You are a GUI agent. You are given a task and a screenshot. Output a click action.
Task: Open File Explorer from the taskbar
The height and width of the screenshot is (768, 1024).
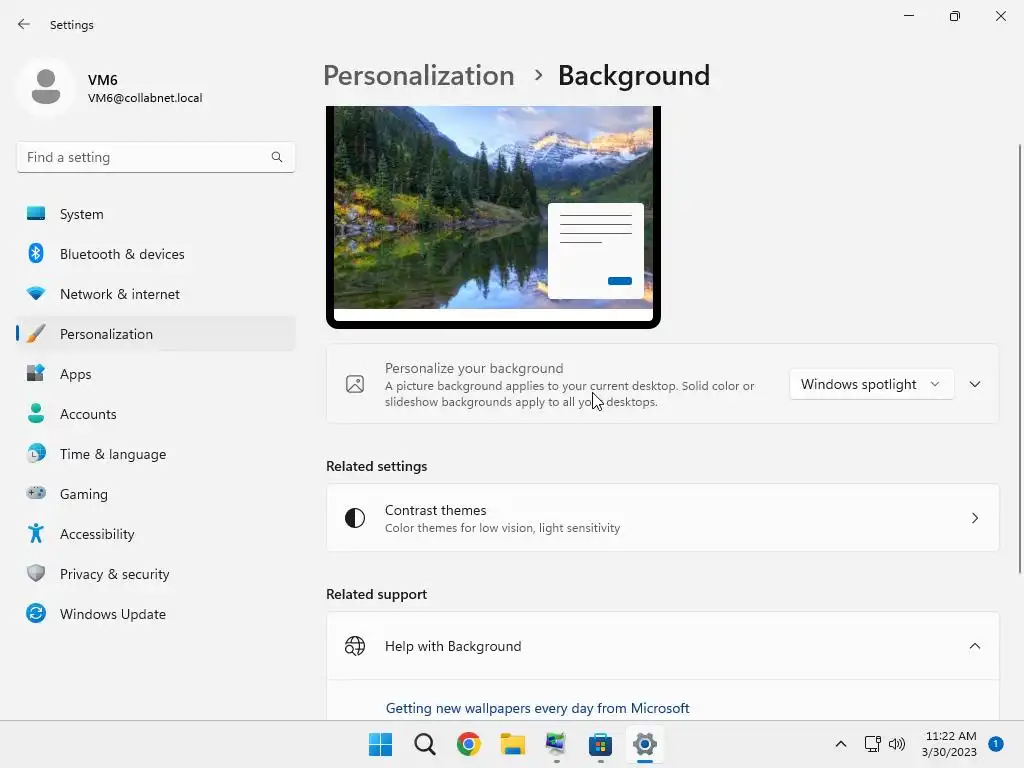(513, 744)
